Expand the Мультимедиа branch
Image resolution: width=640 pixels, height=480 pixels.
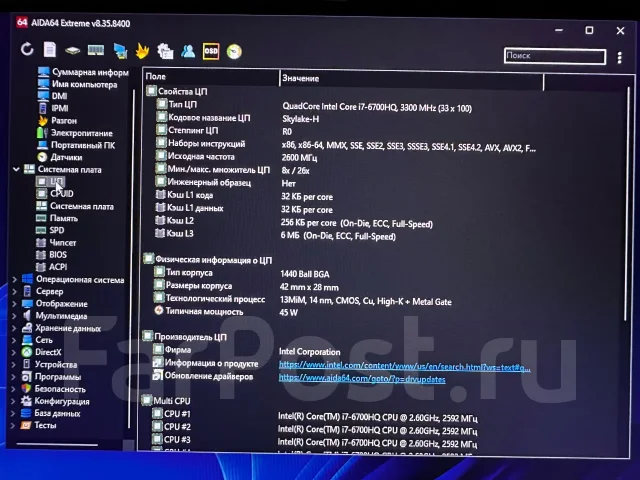15,316
